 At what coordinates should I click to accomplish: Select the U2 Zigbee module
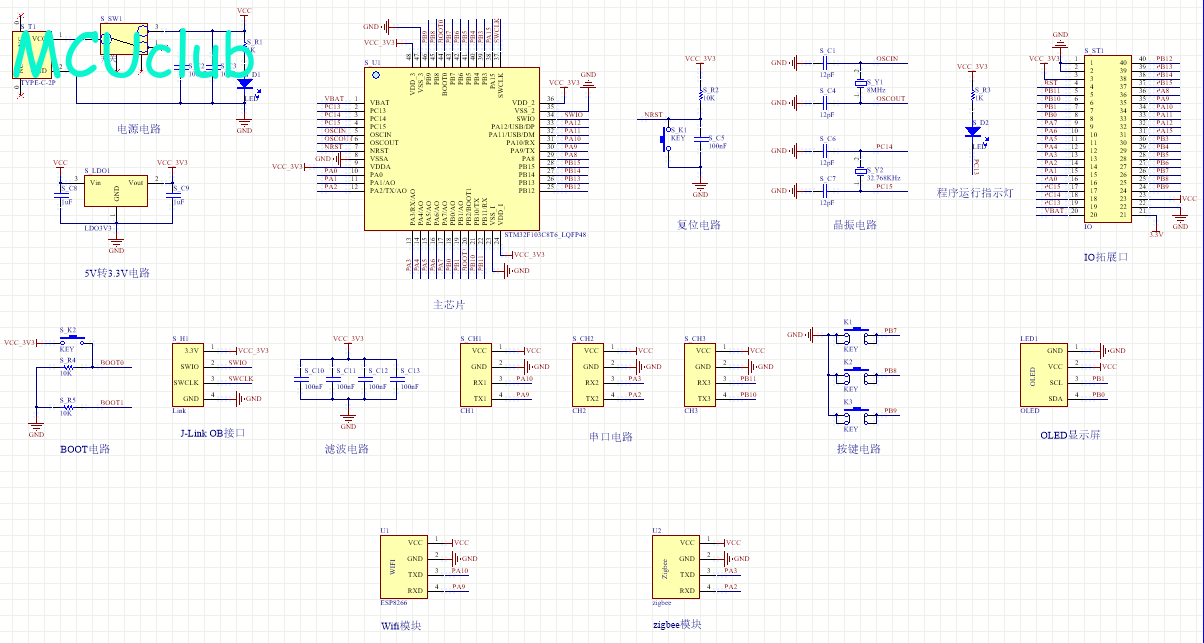tap(675, 567)
